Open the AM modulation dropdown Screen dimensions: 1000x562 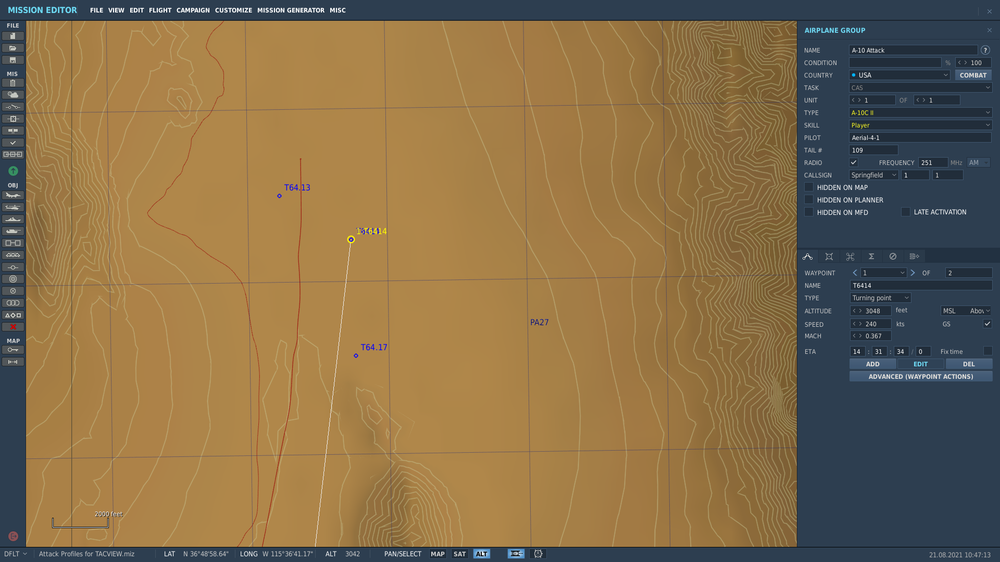pos(978,163)
